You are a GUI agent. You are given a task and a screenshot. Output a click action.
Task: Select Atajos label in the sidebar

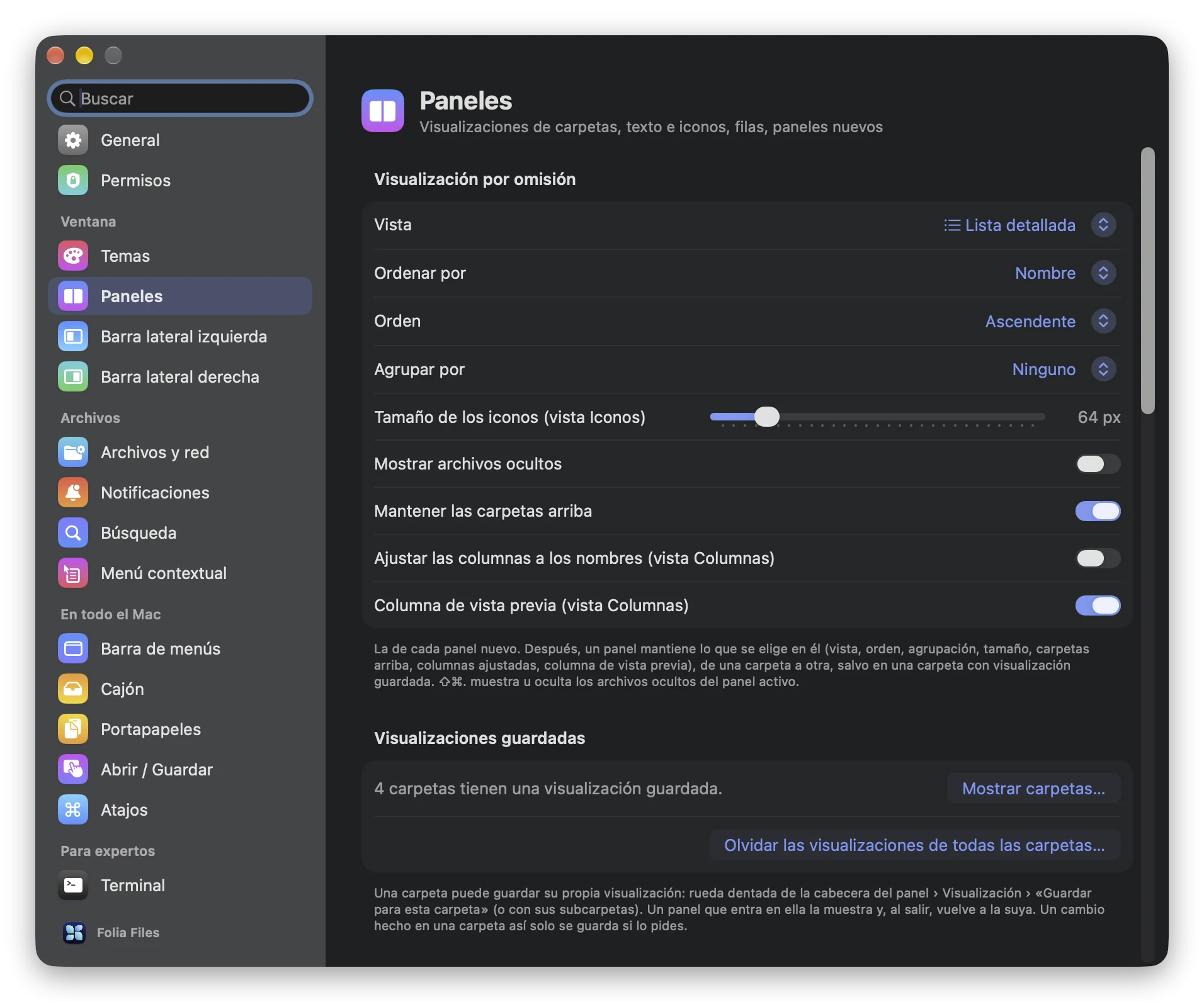(124, 810)
